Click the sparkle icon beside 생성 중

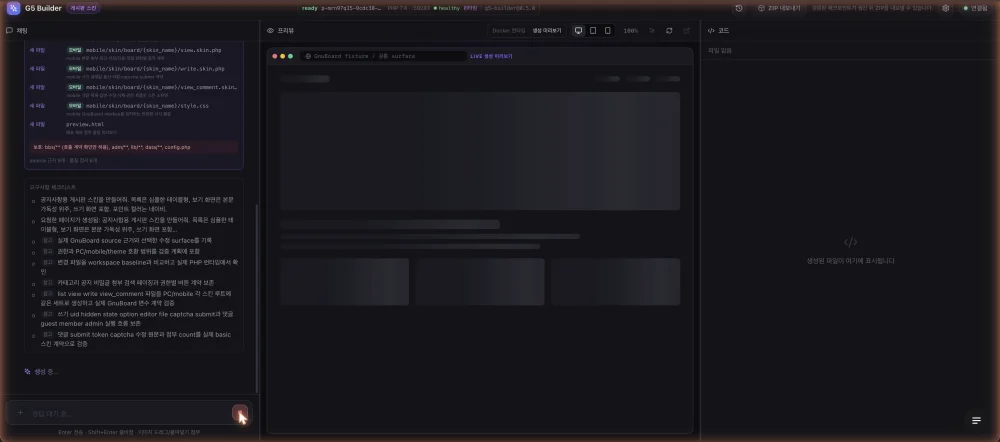pos(27,371)
